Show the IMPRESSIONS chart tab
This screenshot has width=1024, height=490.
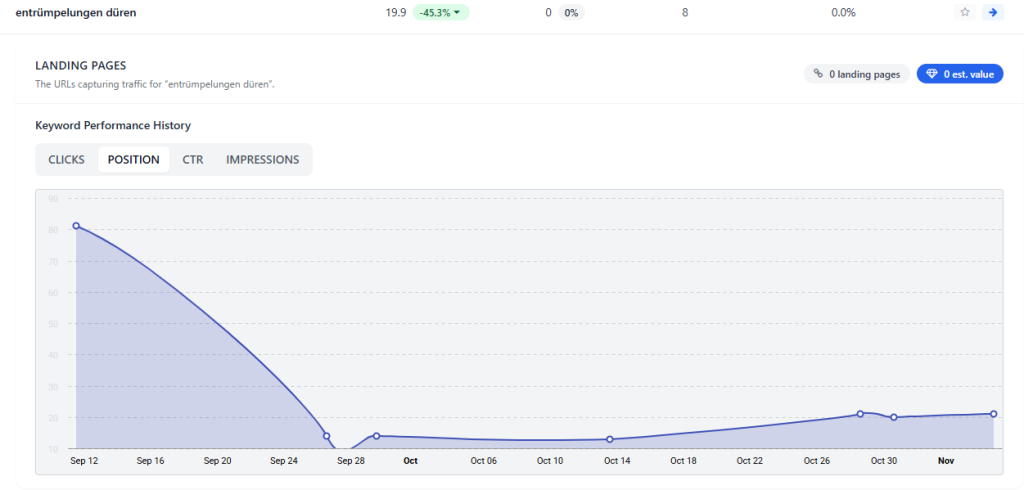262,160
